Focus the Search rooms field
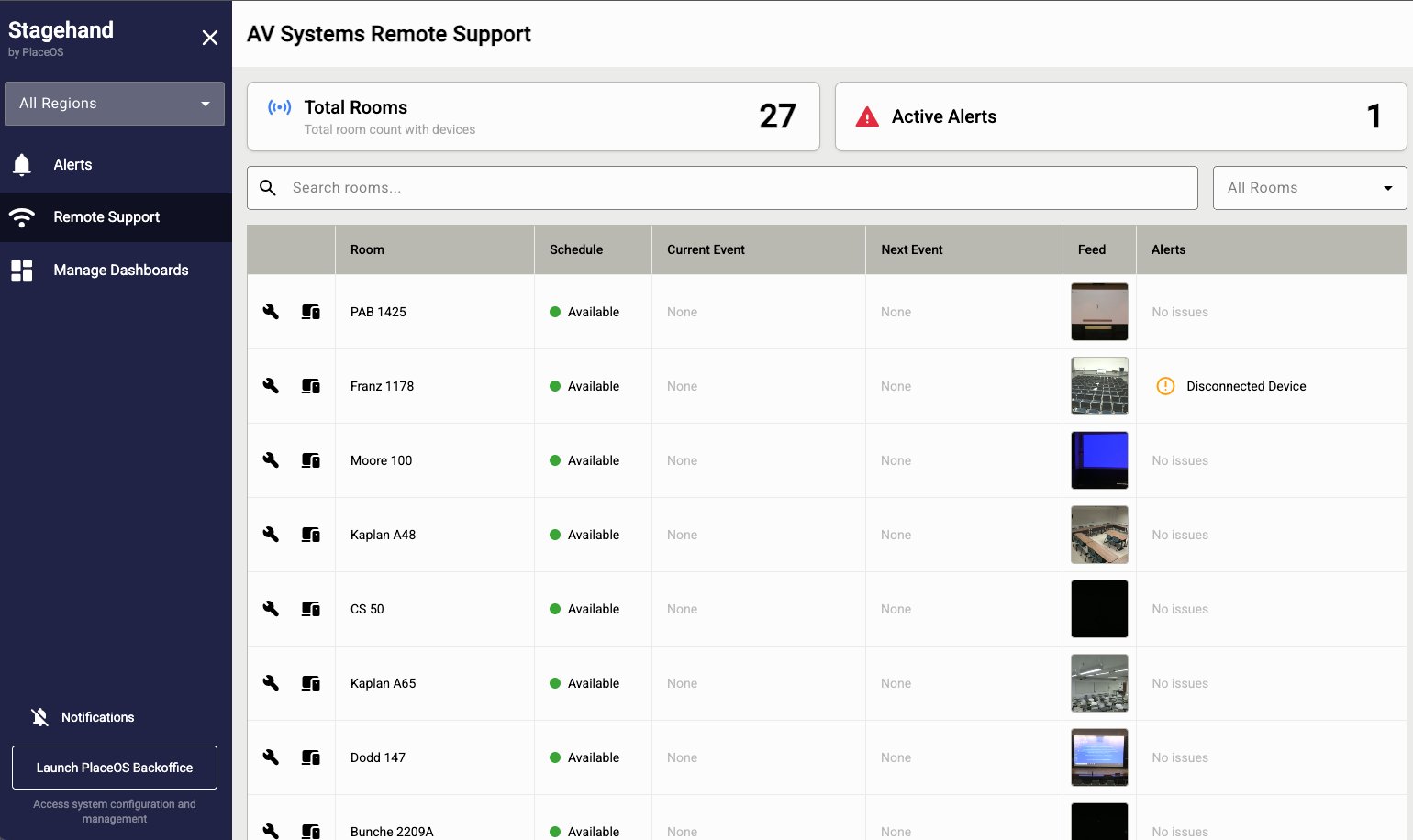Screen dimensions: 1413x840 point(734,188)
